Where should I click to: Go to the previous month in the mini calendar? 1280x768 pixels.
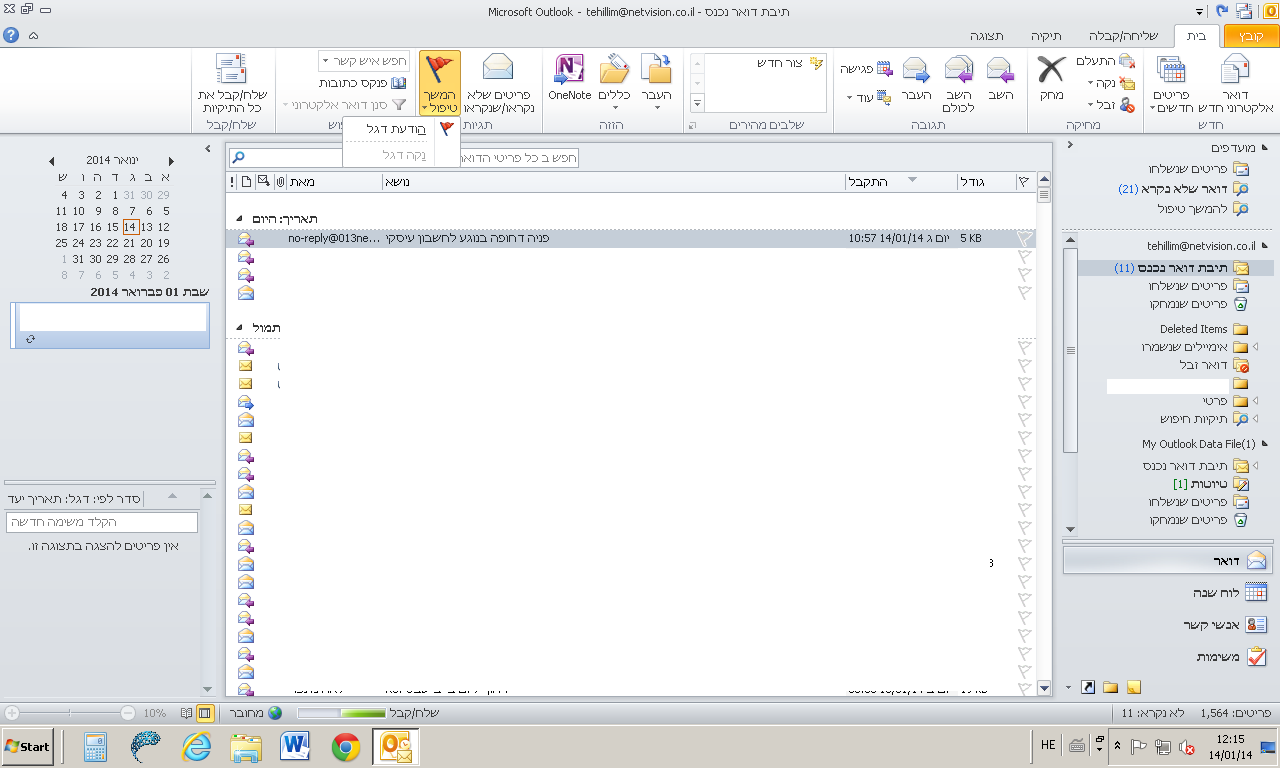pyautogui.click(x=52, y=160)
